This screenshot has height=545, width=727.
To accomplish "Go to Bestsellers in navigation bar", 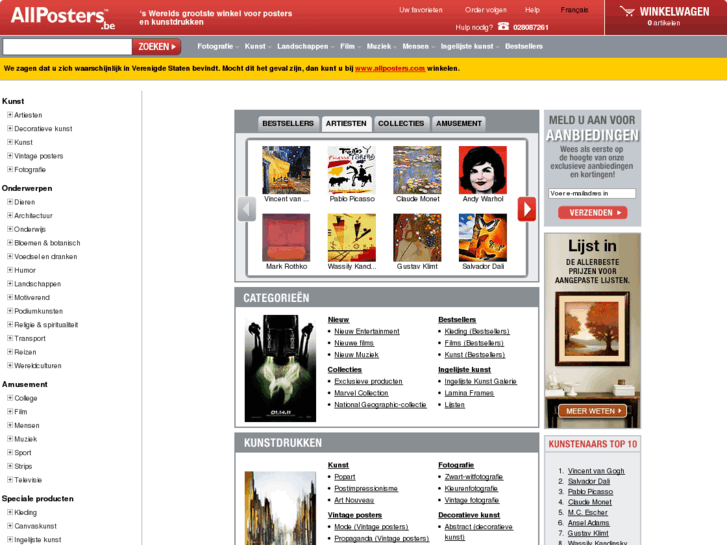I will (x=523, y=46).
